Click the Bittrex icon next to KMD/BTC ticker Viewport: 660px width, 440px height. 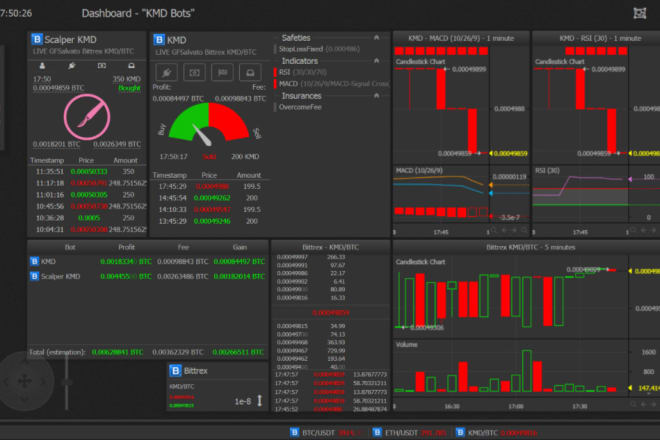[x=460, y=432]
